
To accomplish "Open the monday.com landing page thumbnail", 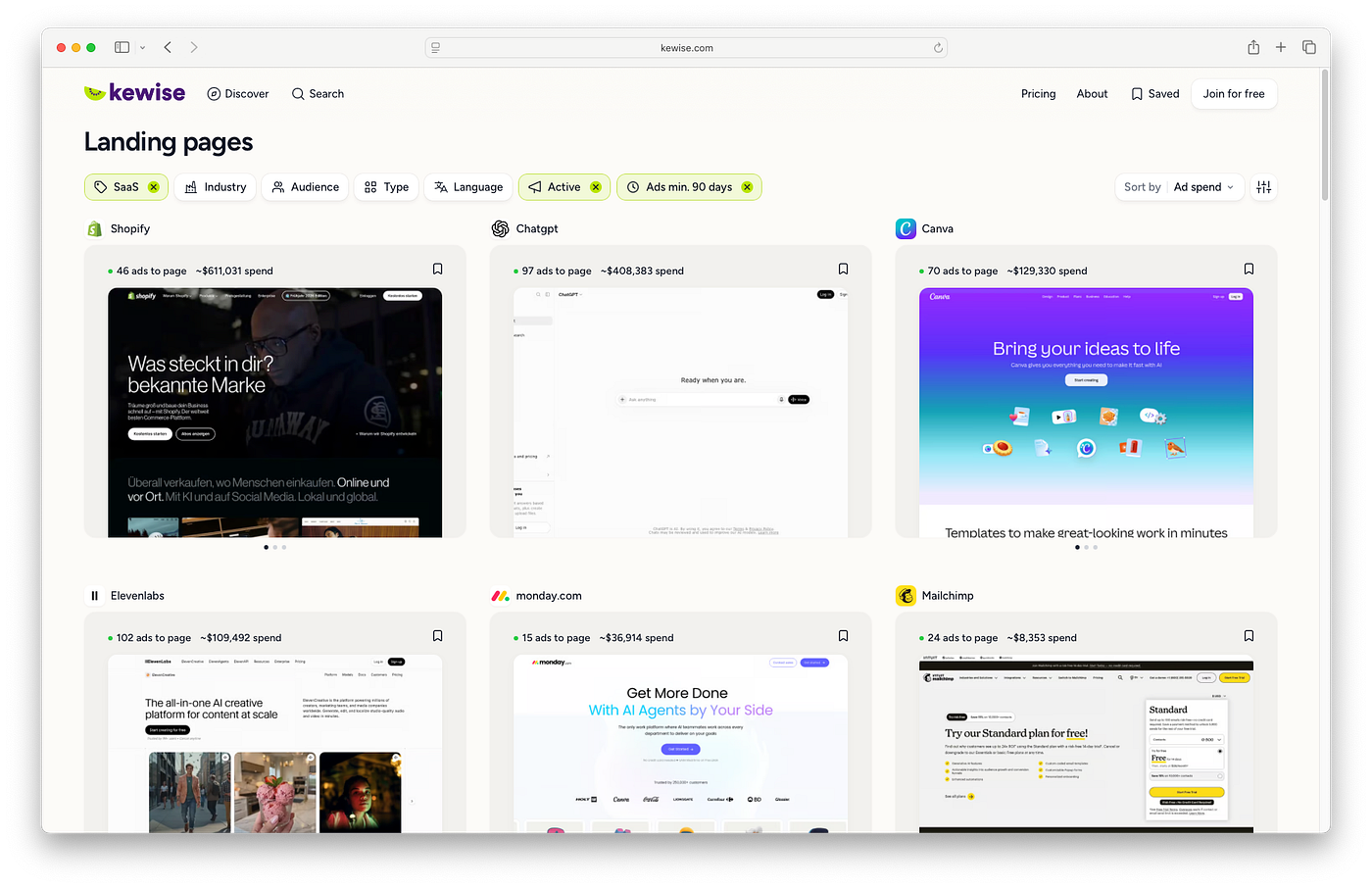I will coord(680,744).
